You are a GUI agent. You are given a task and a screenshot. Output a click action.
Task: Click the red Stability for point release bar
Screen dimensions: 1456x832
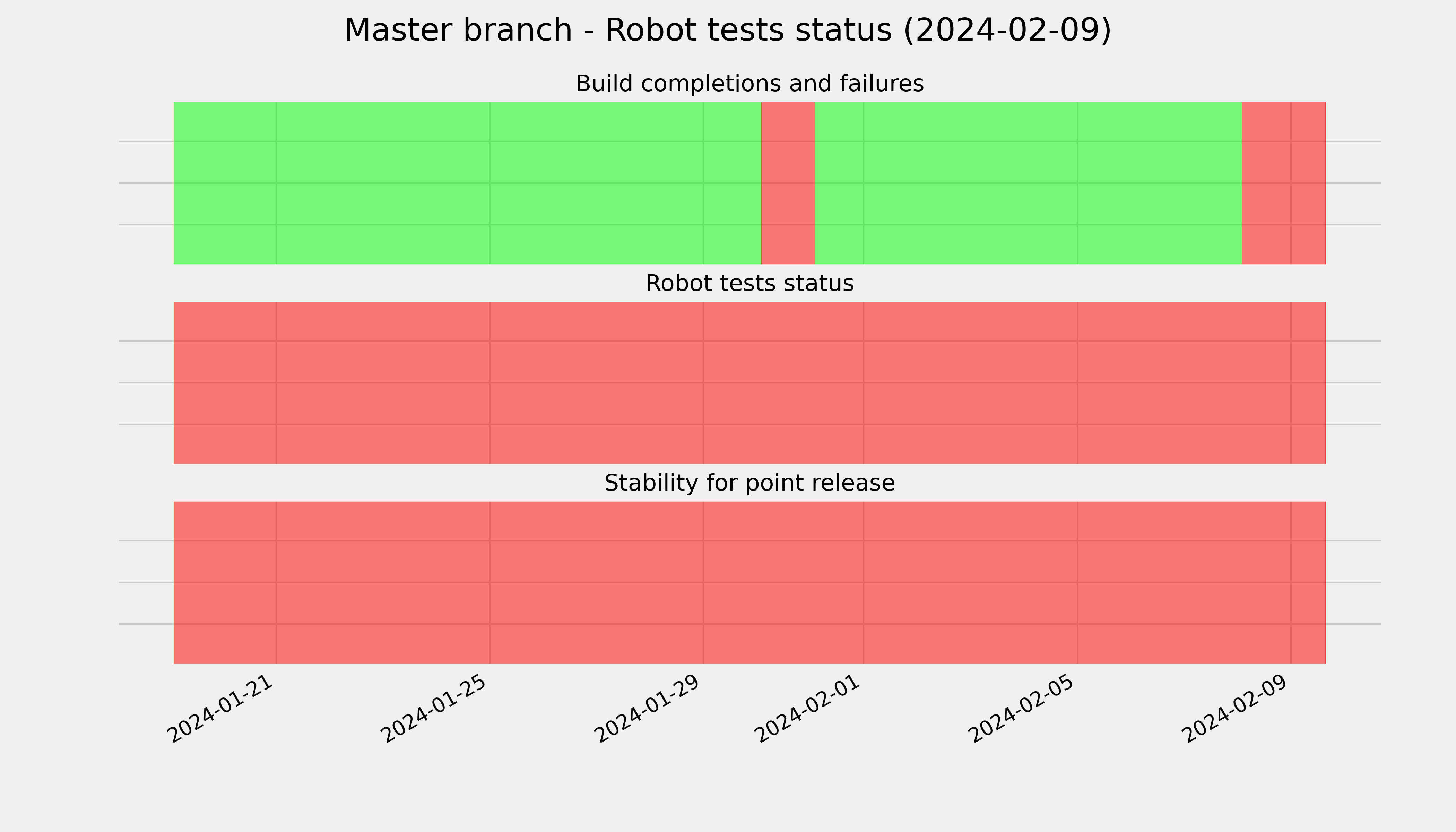tap(750, 582)
